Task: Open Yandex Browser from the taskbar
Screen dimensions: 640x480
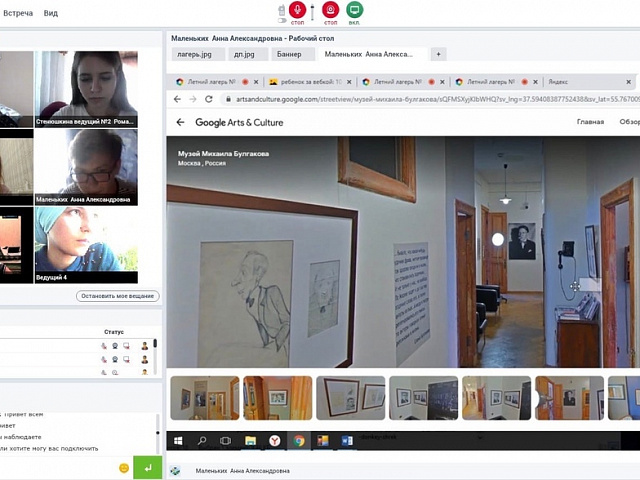Action: coord(275,441)
